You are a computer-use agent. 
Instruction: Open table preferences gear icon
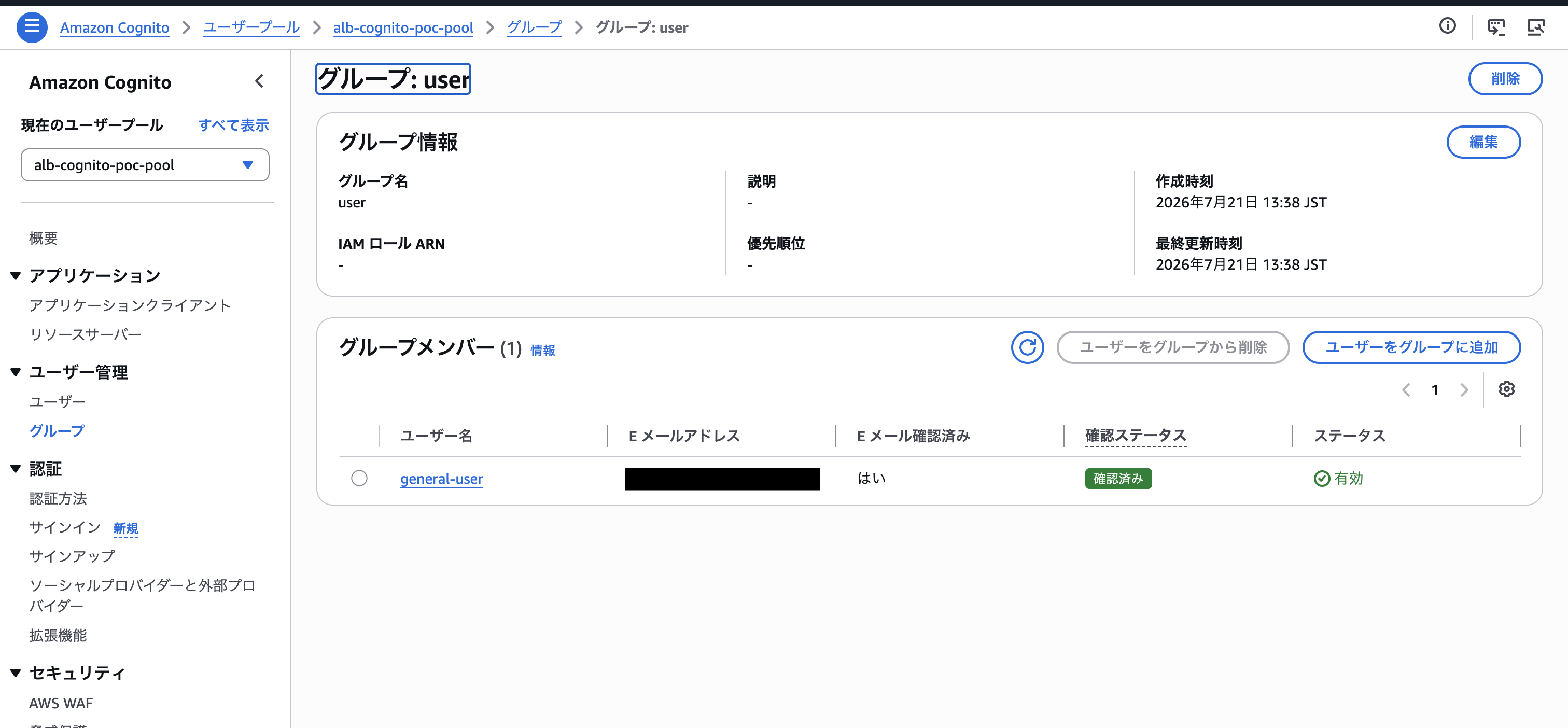pyautogui.click(x=1506, y=389)
